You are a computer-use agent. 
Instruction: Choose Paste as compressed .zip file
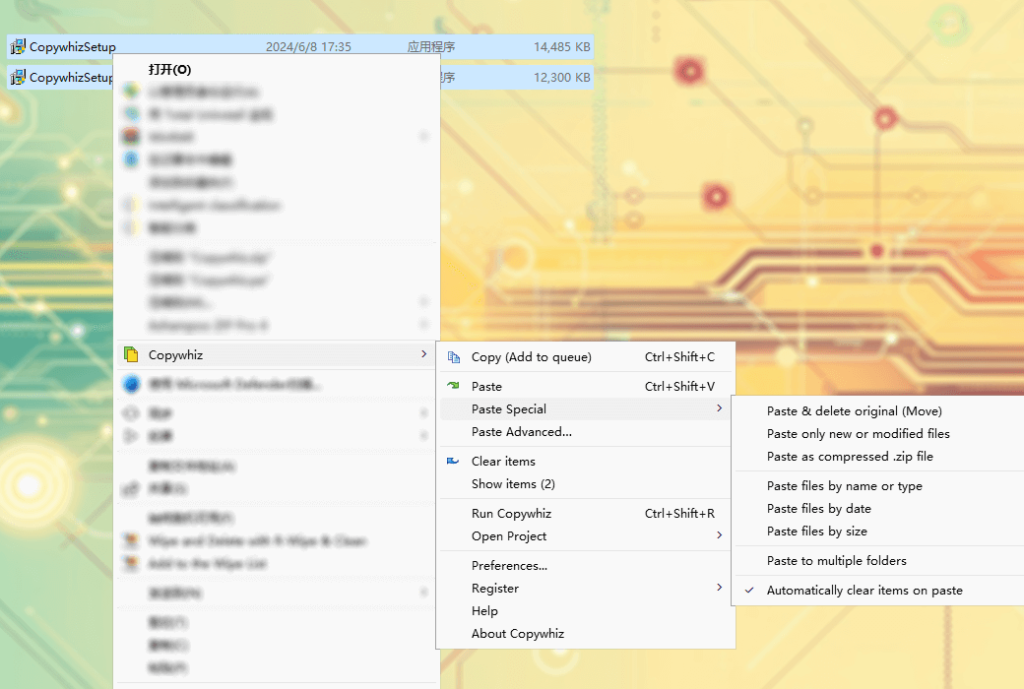tap(879, 457)
